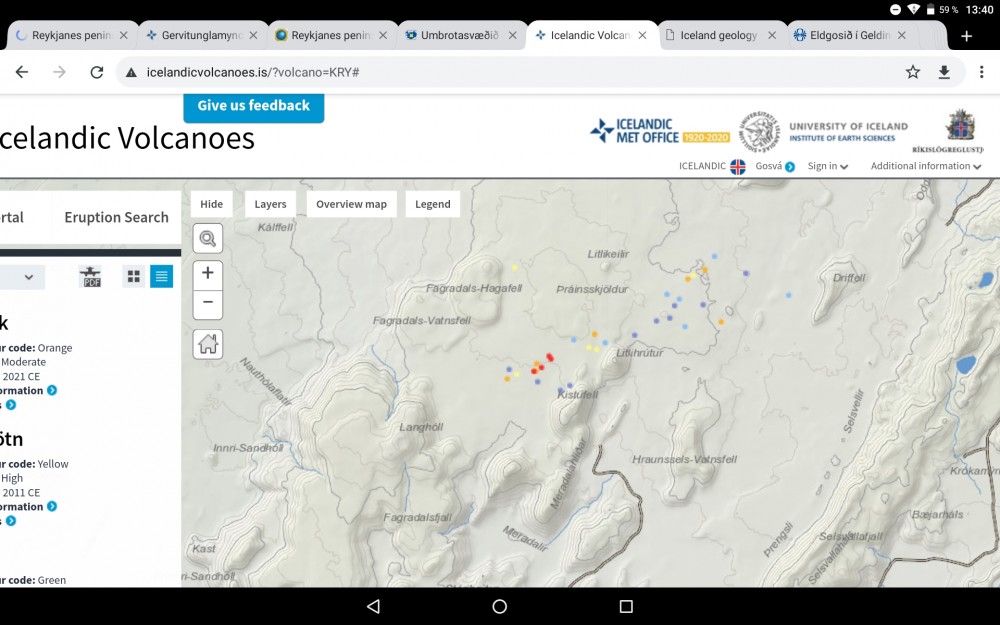1000x625 pixels.
Task: Switch to the Iceland geology browser tab
Action: [719, 35]
